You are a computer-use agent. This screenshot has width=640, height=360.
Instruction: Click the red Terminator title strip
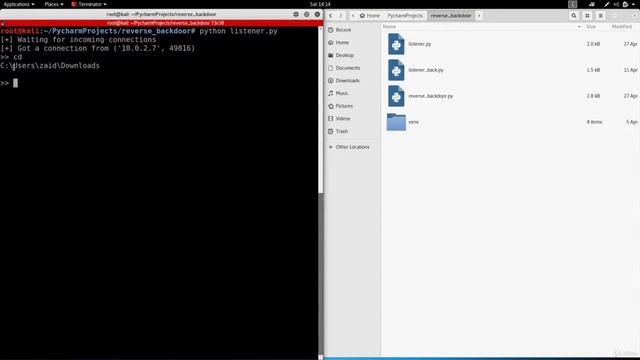coord(161,23)
